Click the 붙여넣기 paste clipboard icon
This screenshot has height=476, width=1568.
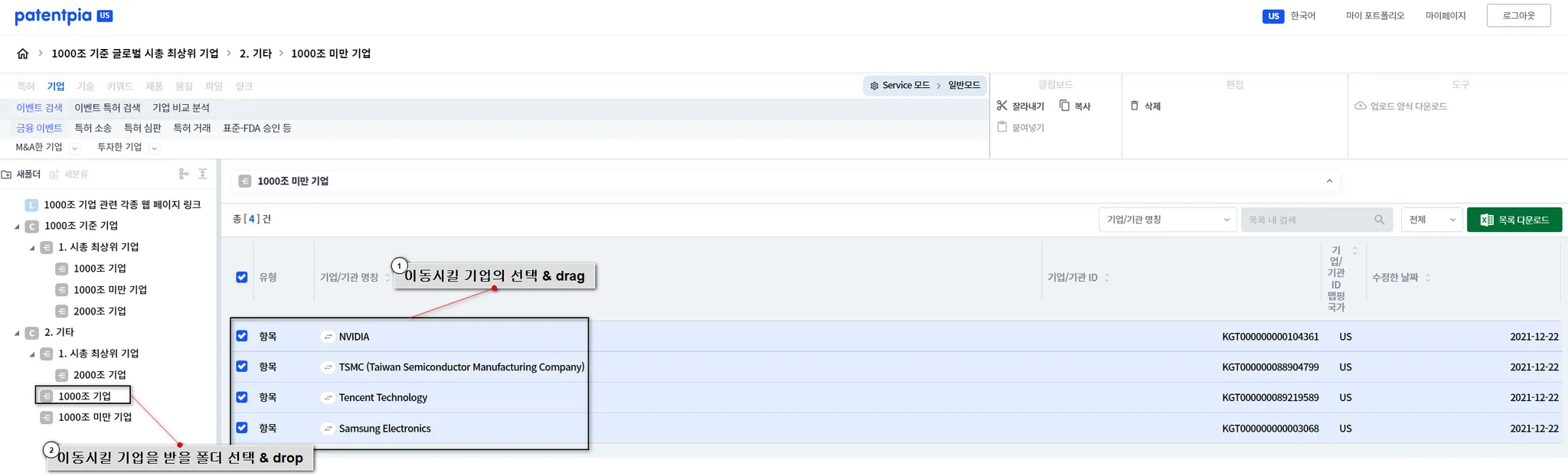point(1002,127)
